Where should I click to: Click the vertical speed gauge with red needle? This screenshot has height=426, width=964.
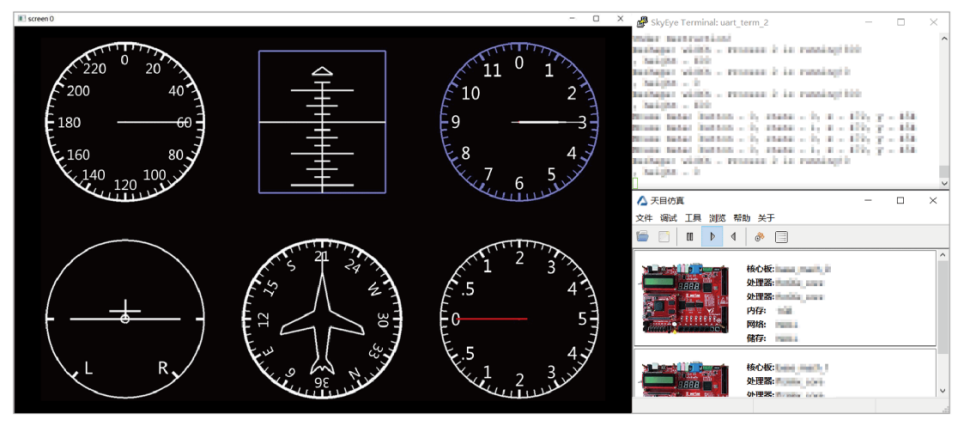[x=519, y=318]
